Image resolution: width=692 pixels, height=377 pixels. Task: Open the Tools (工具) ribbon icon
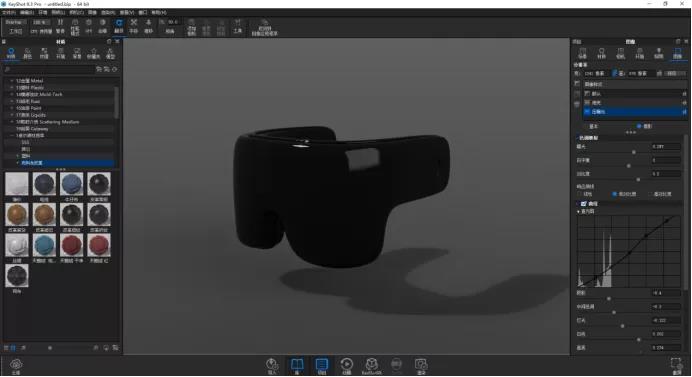tap(238, 26)
